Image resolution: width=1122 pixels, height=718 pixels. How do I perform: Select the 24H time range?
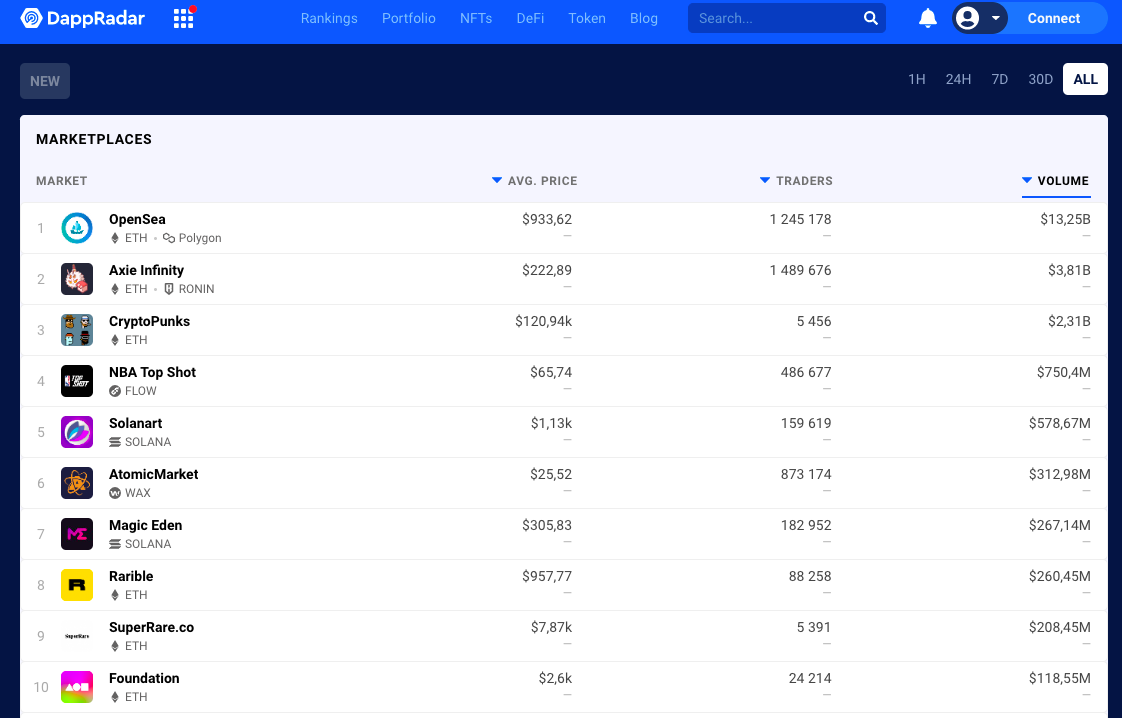coord(958,79)
